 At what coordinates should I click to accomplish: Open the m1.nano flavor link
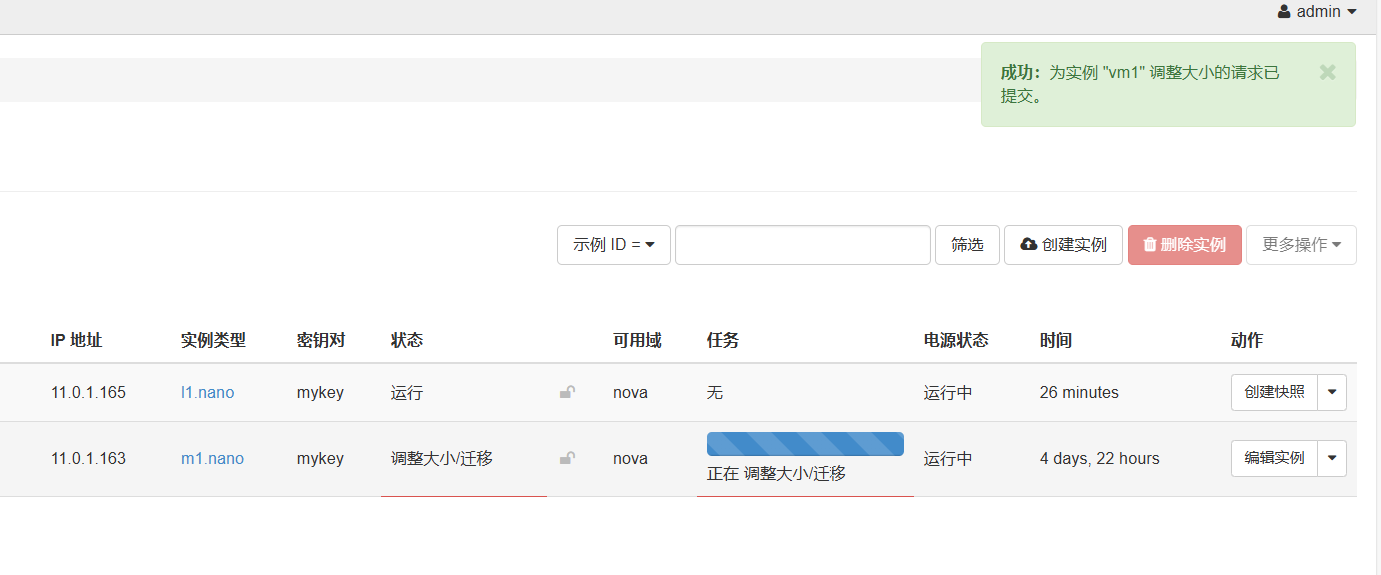point(212,459)
